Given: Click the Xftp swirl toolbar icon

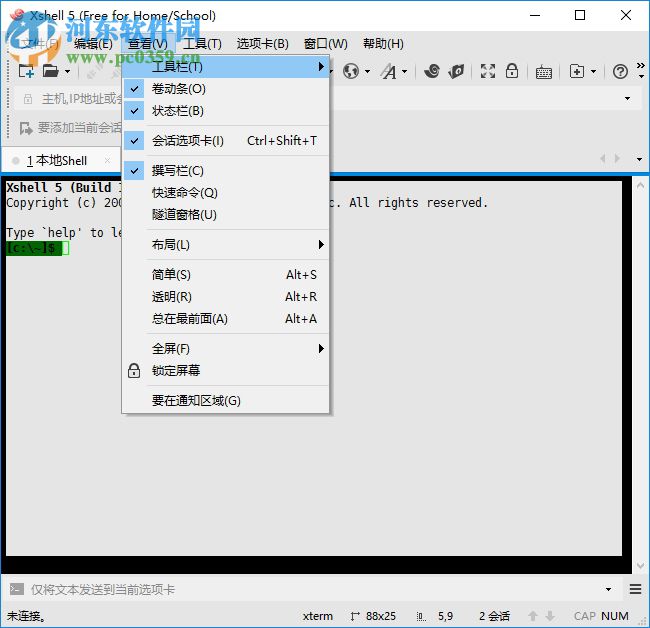Looking at the screenshot, I should tap(432, 71).
